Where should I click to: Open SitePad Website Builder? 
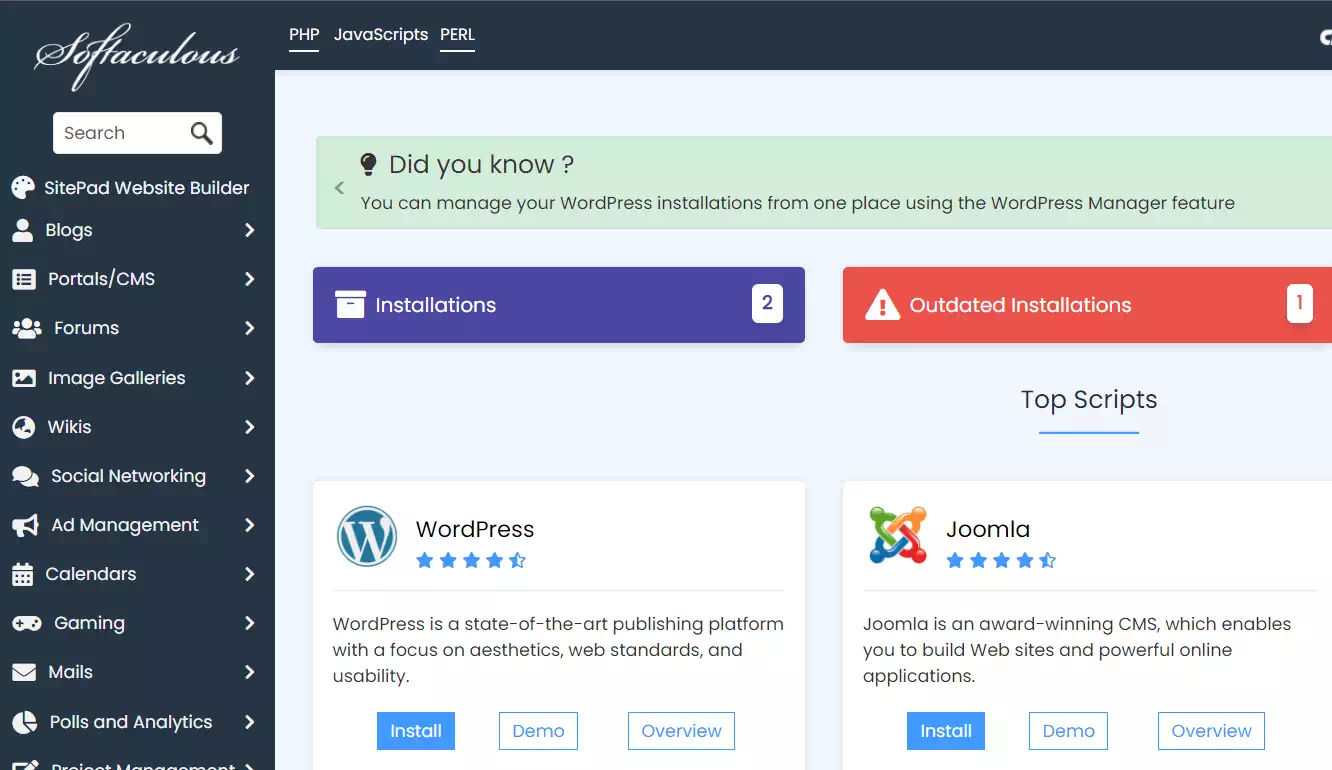(147, 188)
